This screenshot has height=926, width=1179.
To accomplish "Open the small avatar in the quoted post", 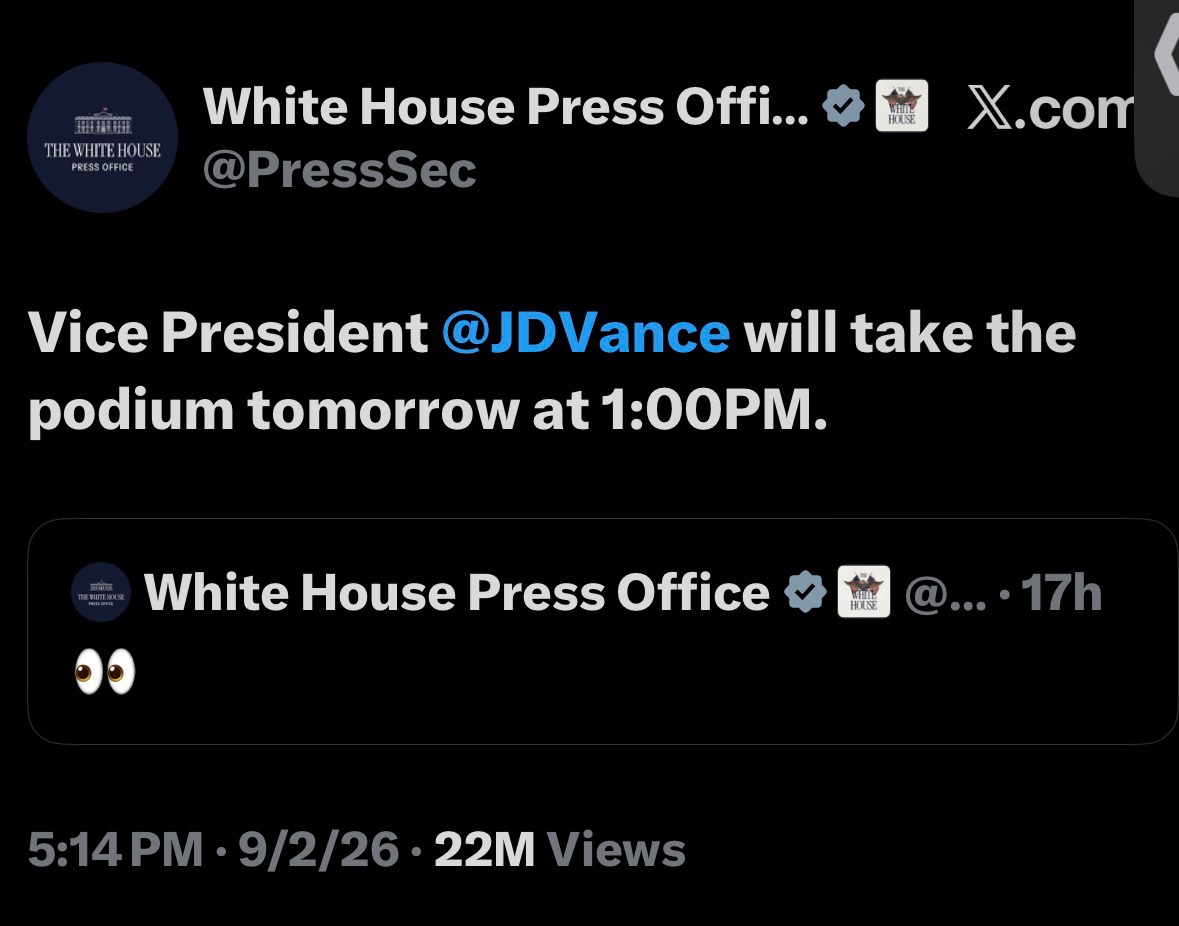I will pos(101,592).
